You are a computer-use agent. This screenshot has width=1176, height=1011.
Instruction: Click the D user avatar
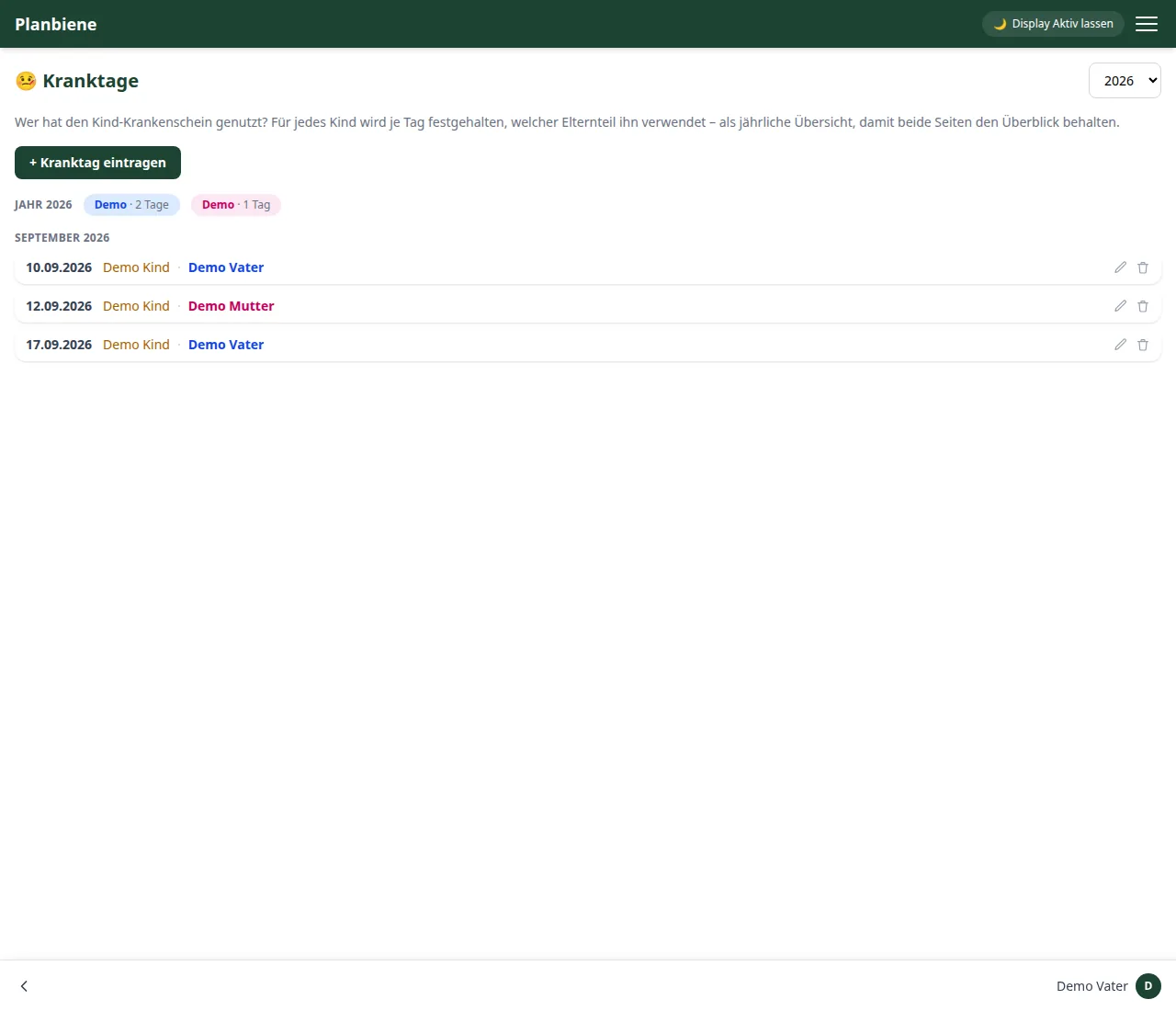click(x=1148, y=986)
